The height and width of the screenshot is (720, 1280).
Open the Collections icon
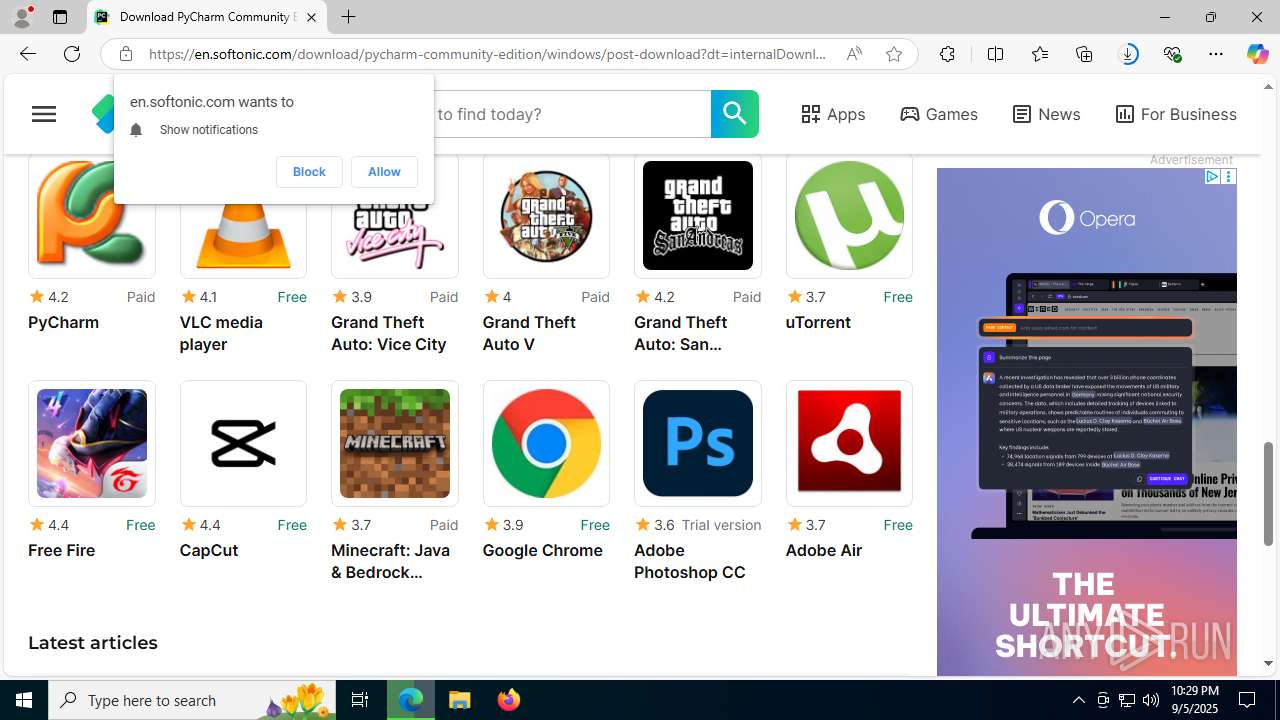[x=1084, y=54]
